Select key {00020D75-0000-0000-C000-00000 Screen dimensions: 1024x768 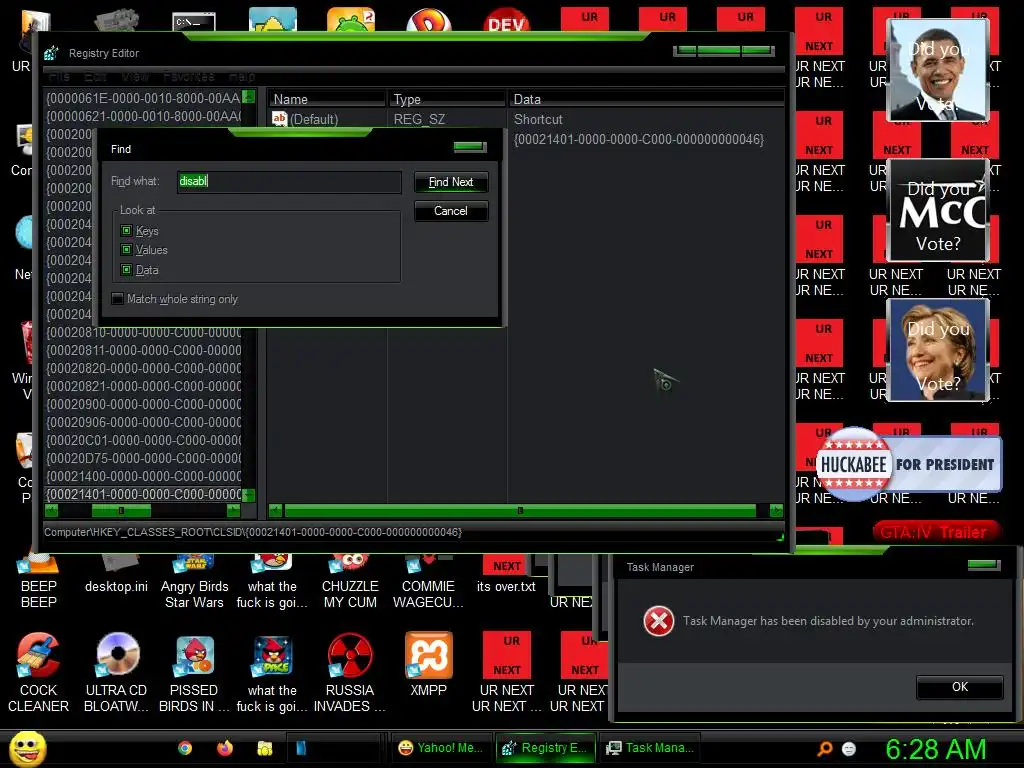(143, 458)
